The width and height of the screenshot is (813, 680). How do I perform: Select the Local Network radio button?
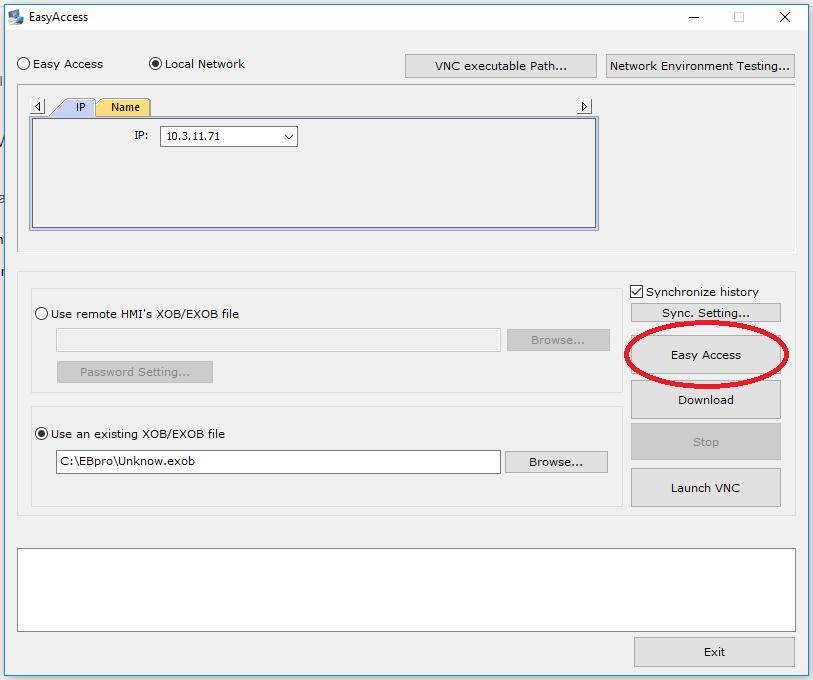[x=156, y=63]
